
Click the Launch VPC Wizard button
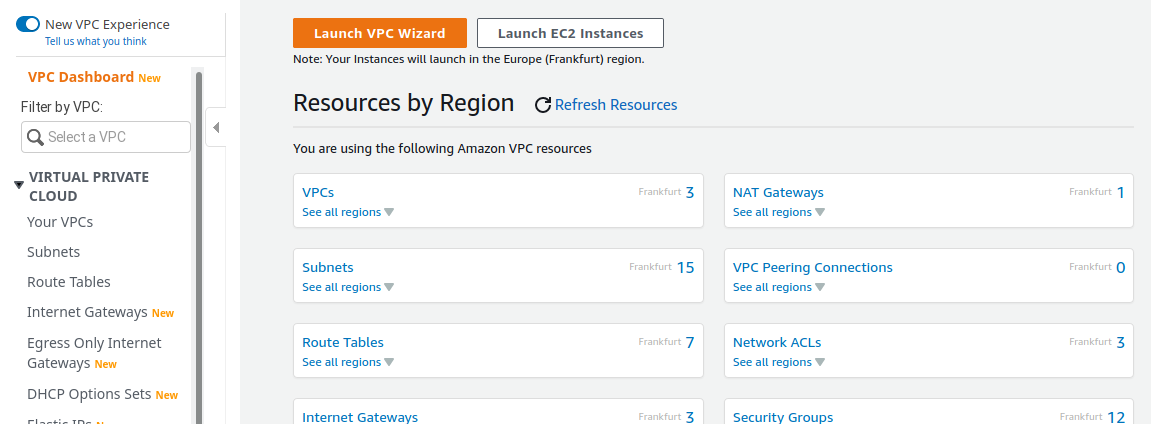tap(380, 33)
